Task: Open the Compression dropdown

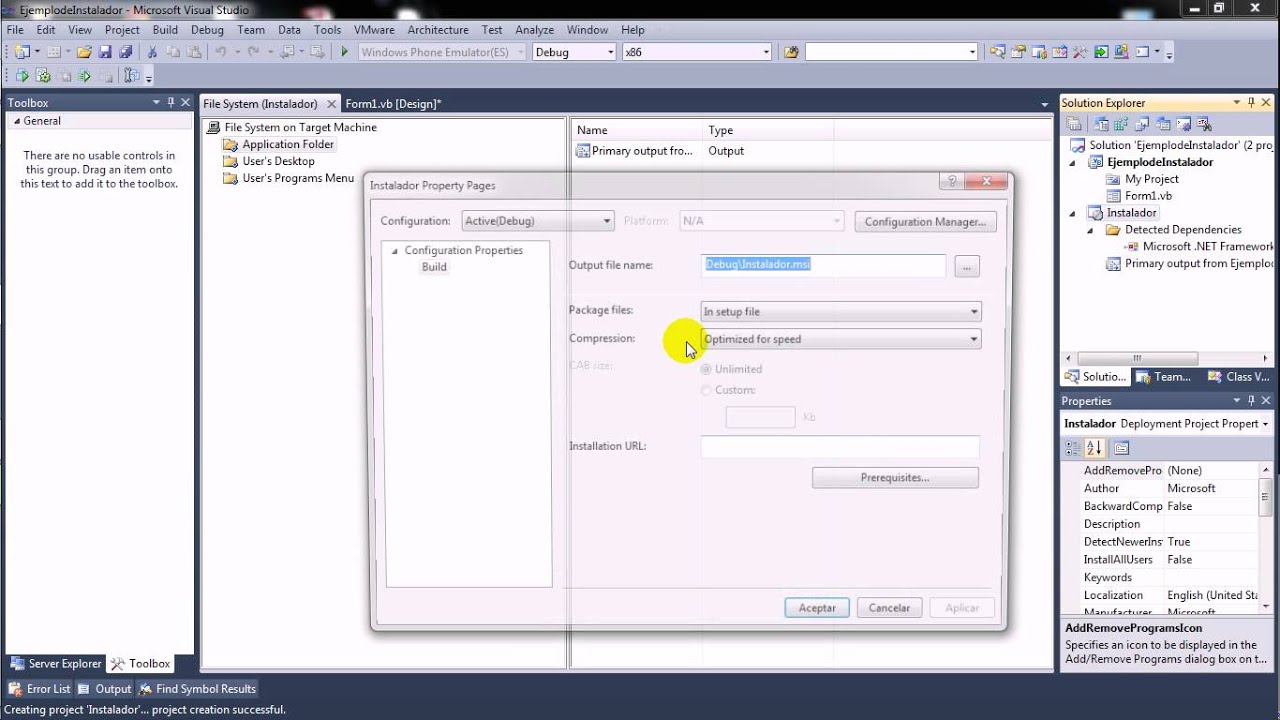Action: click(841, 339)
